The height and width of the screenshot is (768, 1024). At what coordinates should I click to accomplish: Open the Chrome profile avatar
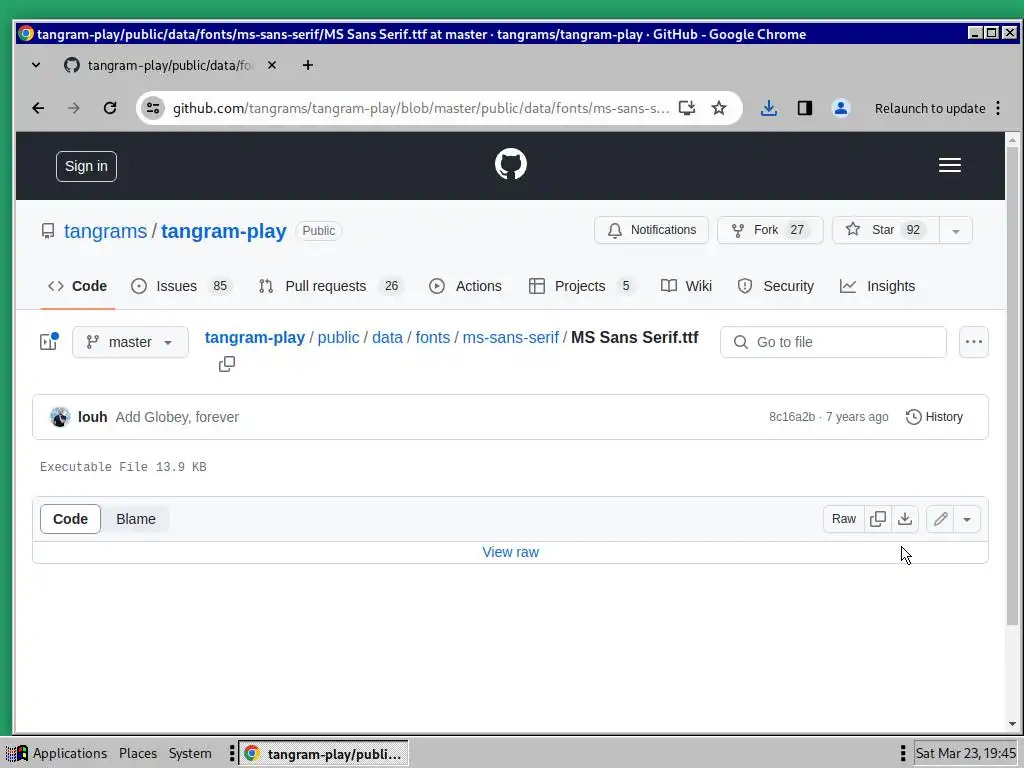[x=840, y=108]
